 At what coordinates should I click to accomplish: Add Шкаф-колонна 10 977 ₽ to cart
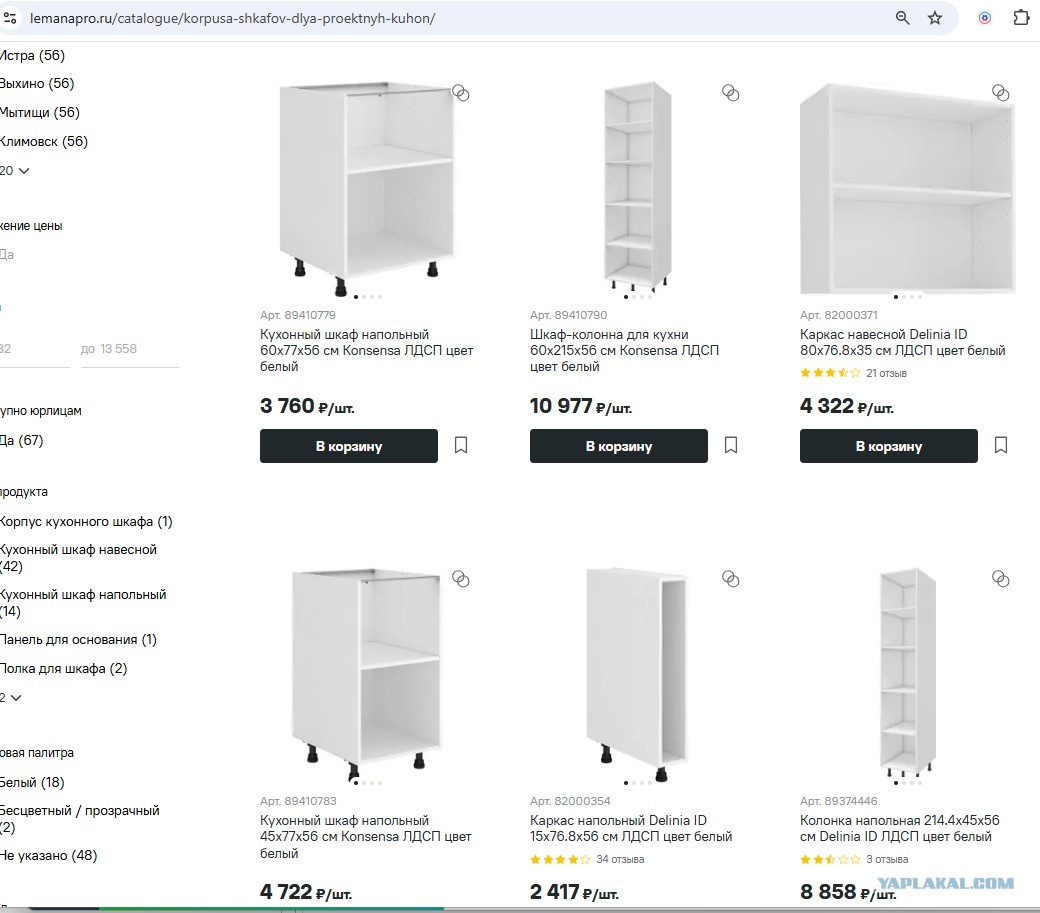tap(619, 446)
